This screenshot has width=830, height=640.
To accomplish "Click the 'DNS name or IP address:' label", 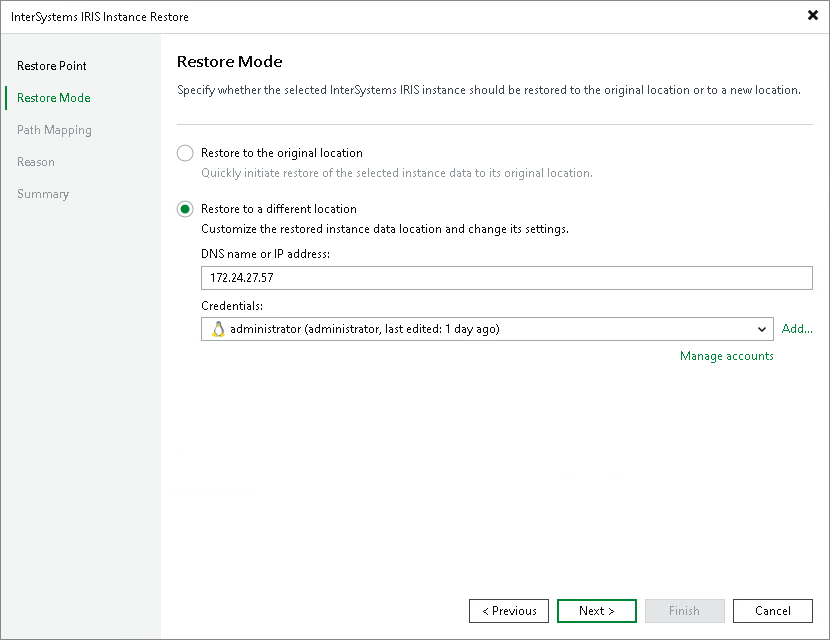I will click(265, 254).
